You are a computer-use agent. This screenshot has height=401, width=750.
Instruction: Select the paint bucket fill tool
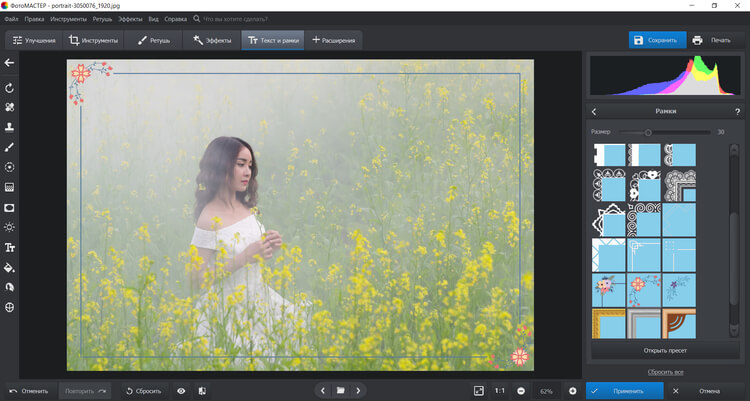tap(10, 268)
